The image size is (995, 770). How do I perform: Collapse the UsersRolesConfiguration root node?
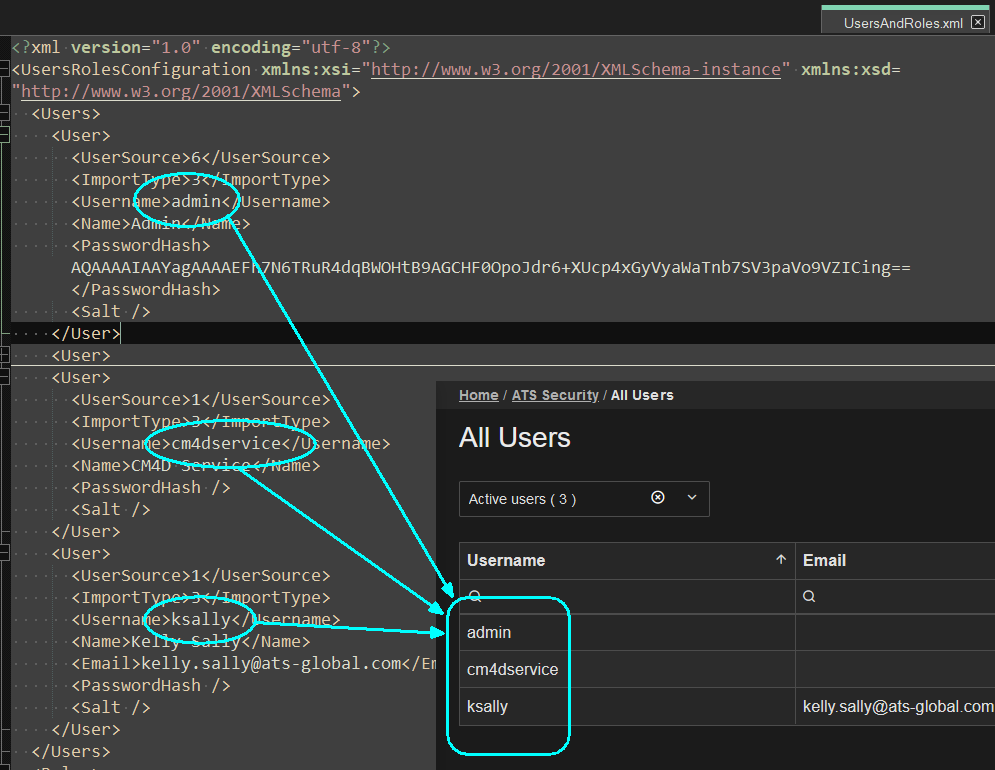(5, 69)
